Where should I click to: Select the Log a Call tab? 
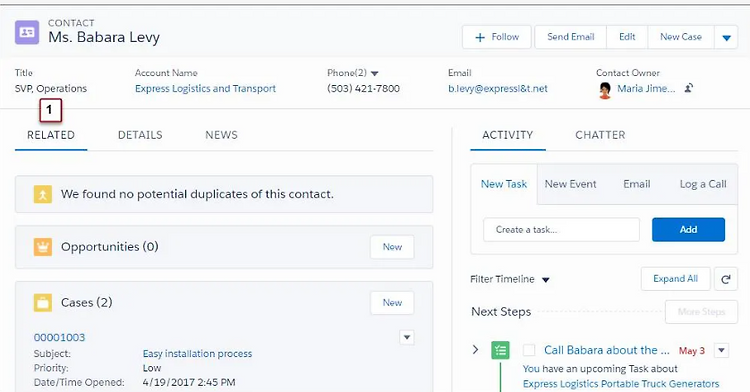tap(703, 184)
